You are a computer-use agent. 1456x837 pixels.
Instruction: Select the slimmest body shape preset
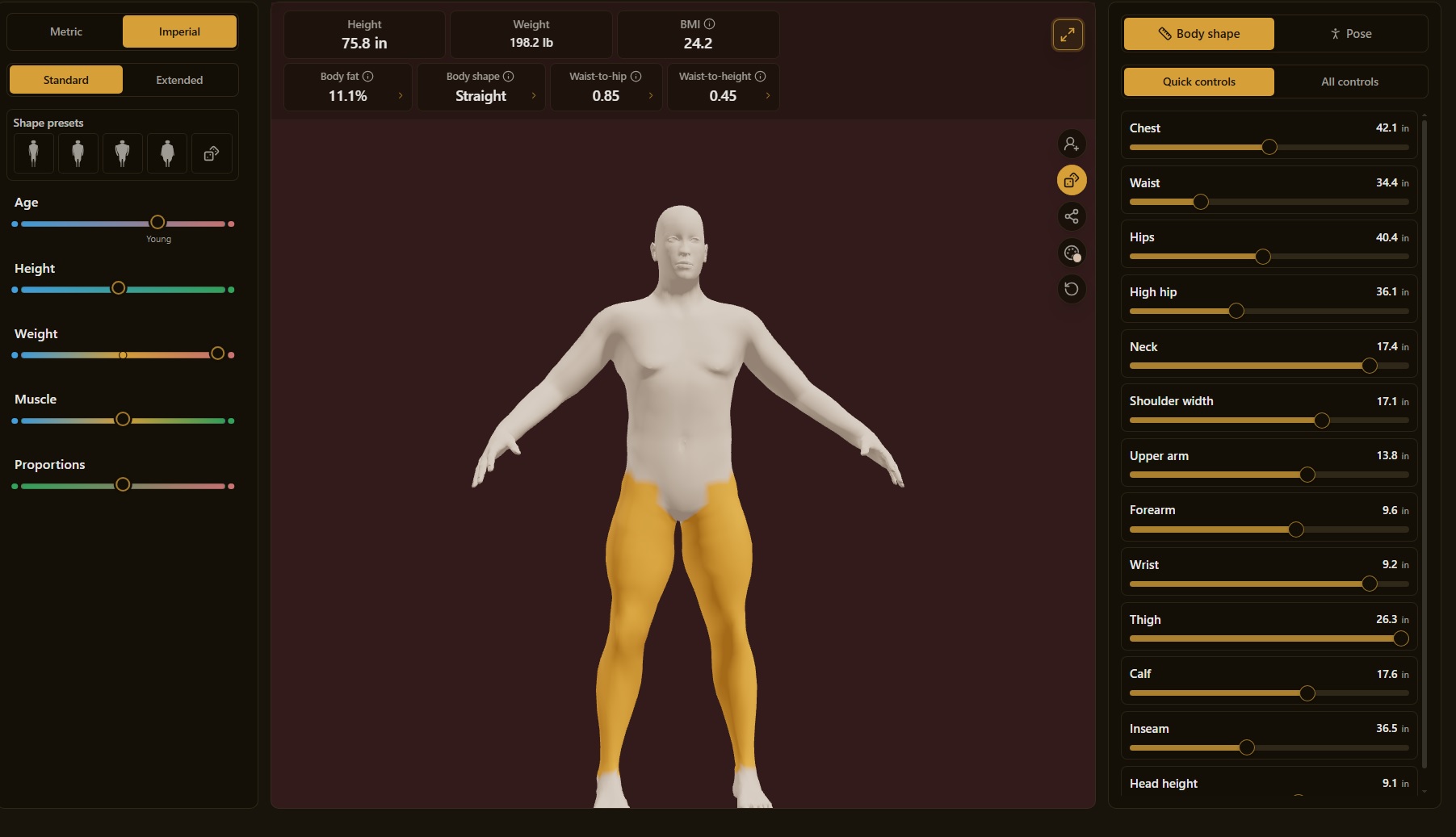tap(34, 153)
